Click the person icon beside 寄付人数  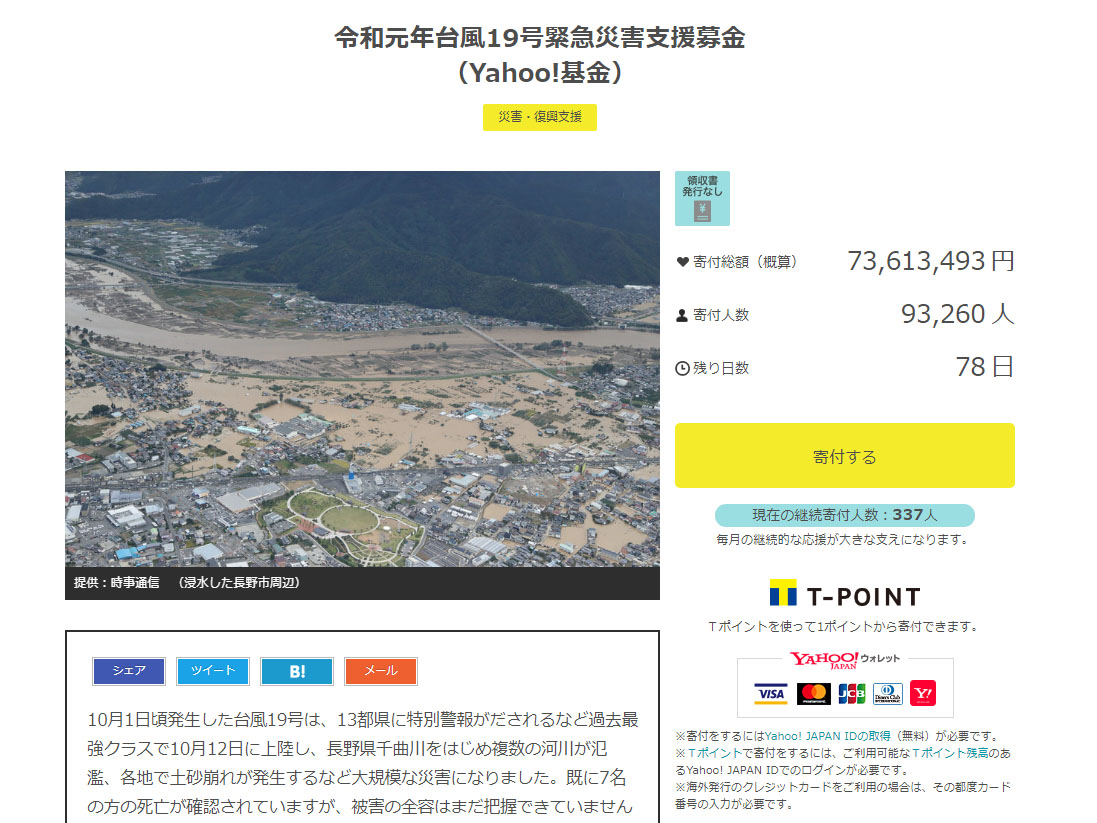tap(683, 315)
